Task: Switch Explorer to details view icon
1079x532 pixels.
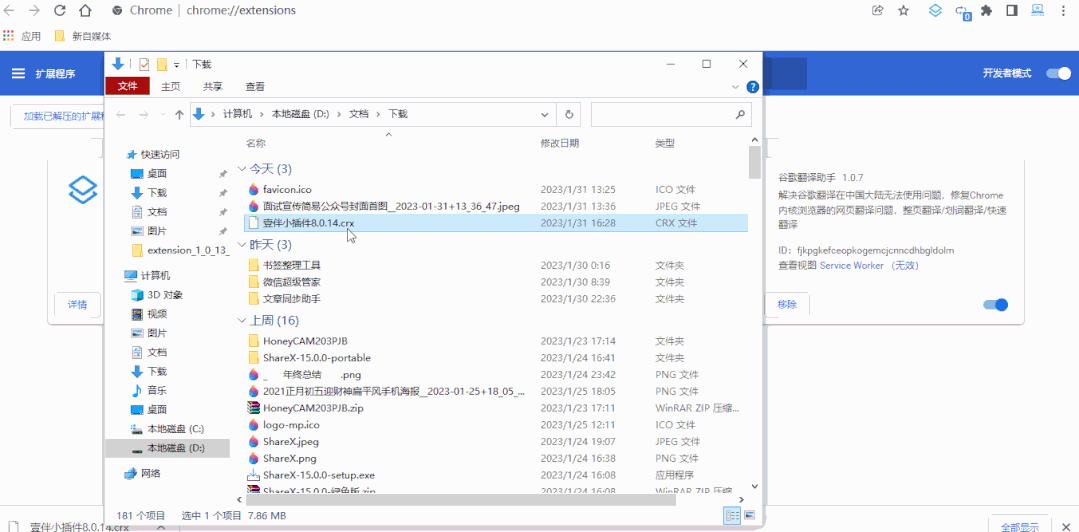Action: coord(731,515)
